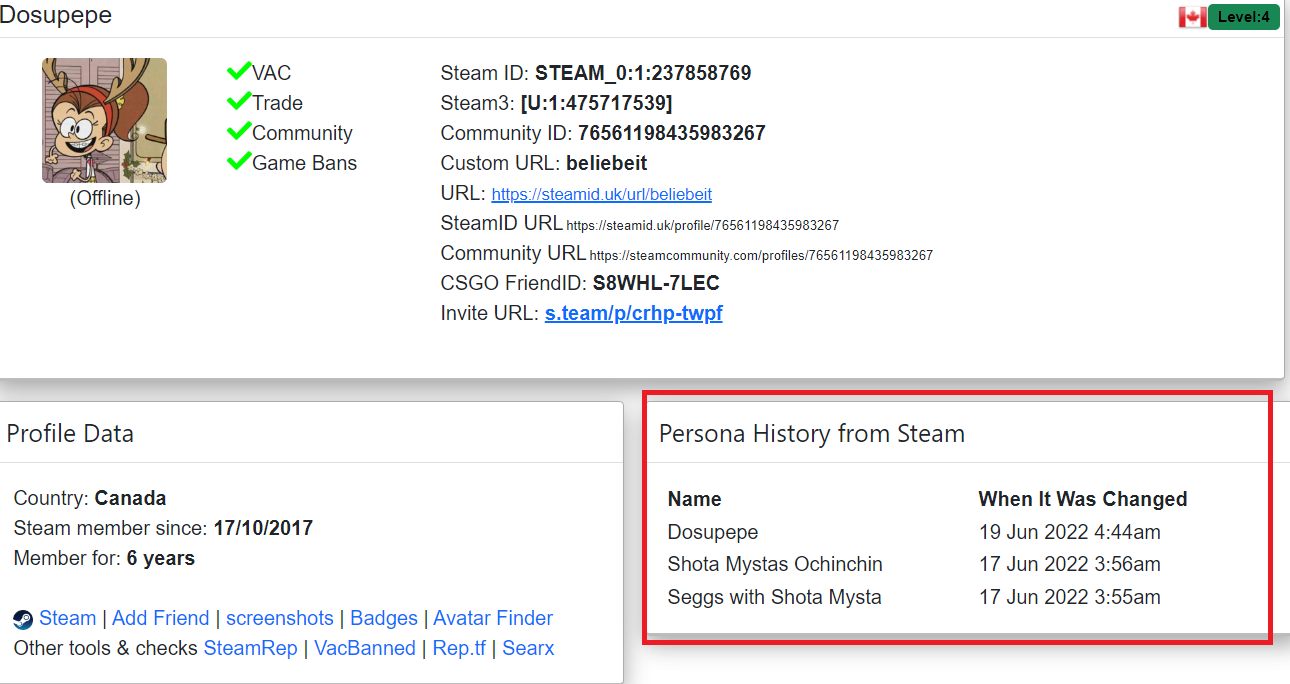Click the member since date 17/10/2017
Viewport: 1290px width, 684px height.
(263, 528)
